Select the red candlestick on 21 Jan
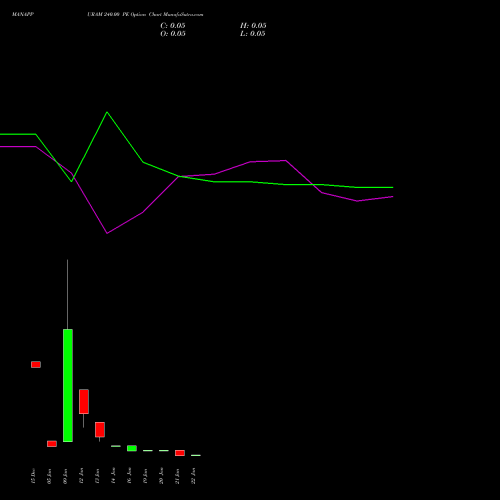Screen dimensions: 500x500 pyautogui.click(x=180, y=453)
